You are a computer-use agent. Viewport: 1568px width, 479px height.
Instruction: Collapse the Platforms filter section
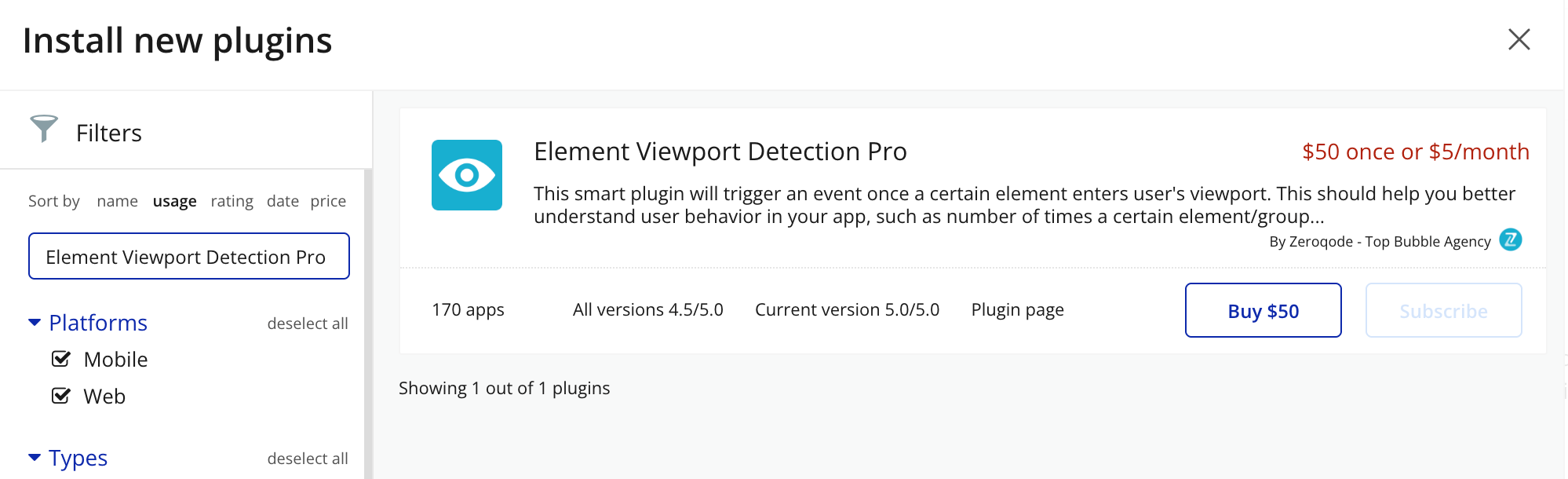coord(35,323)
